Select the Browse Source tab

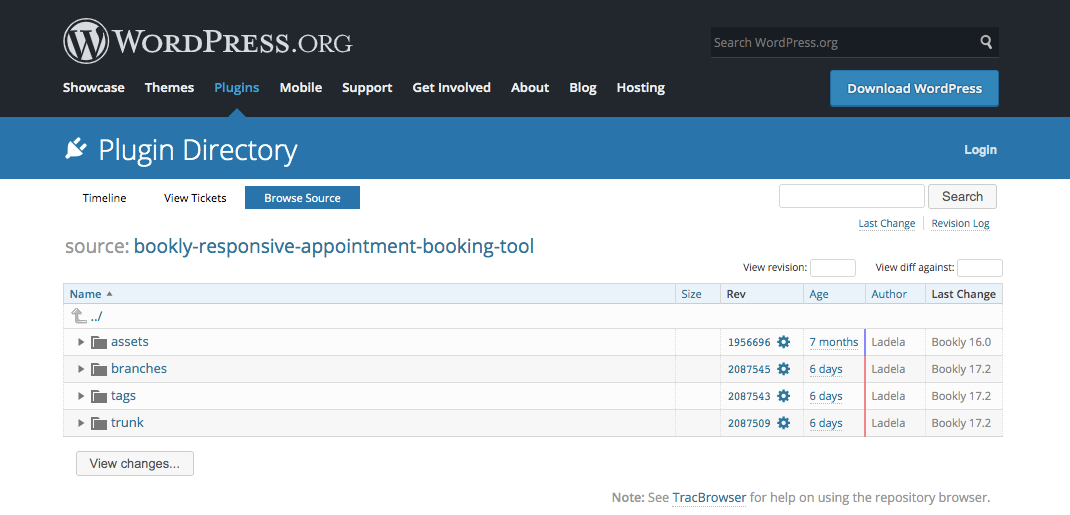pos(302,198)
